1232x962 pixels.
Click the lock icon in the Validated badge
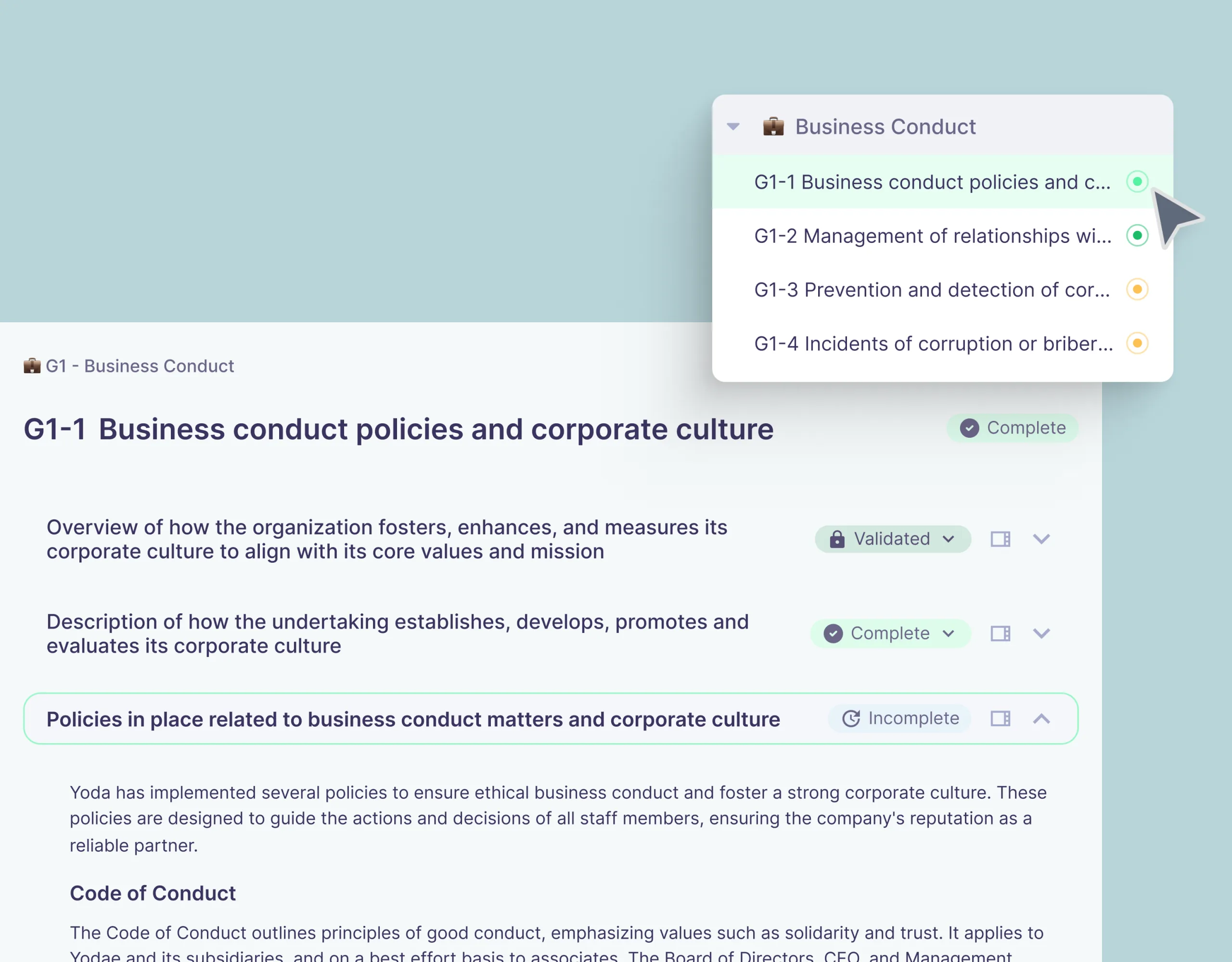[837, 539]
